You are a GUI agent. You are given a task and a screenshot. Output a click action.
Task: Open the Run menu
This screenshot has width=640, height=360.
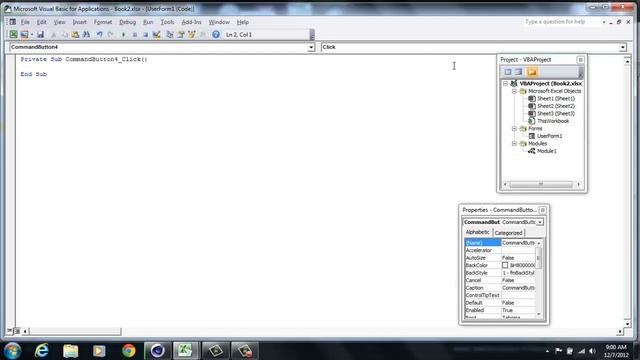coord(148,22)
